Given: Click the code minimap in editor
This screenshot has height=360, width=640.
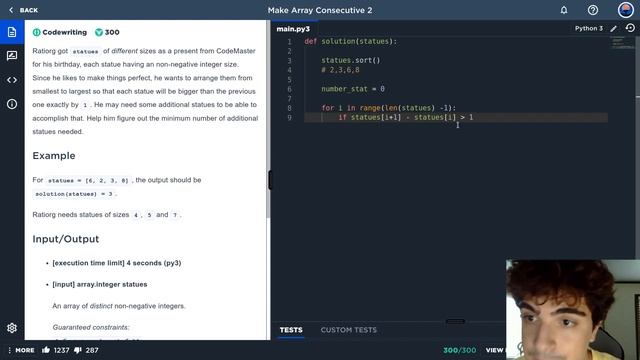Looking at the screenshot, I should (x=622, y=43).
